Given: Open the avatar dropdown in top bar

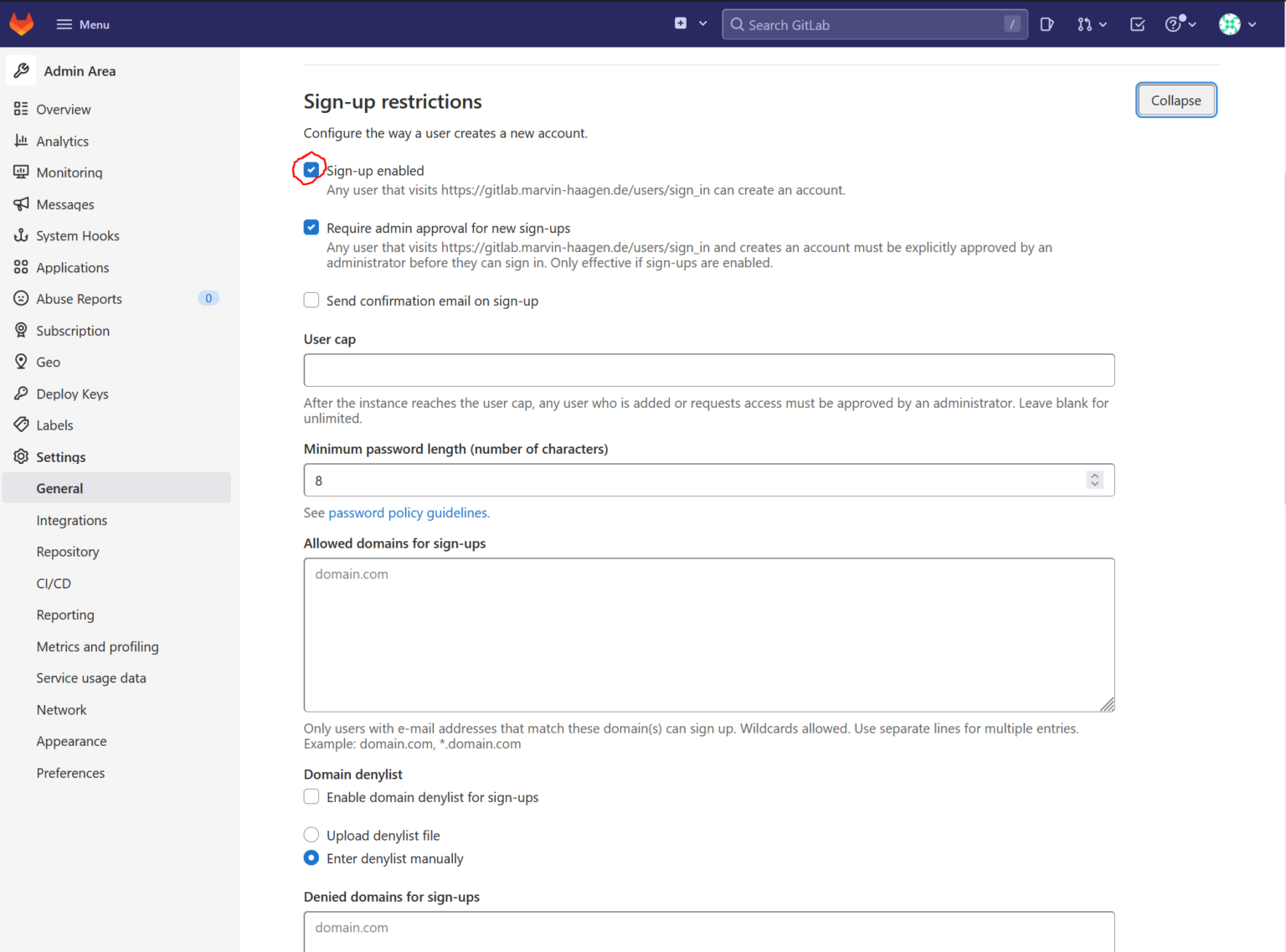Looking at the screenshot, I should pos(1229,24).
